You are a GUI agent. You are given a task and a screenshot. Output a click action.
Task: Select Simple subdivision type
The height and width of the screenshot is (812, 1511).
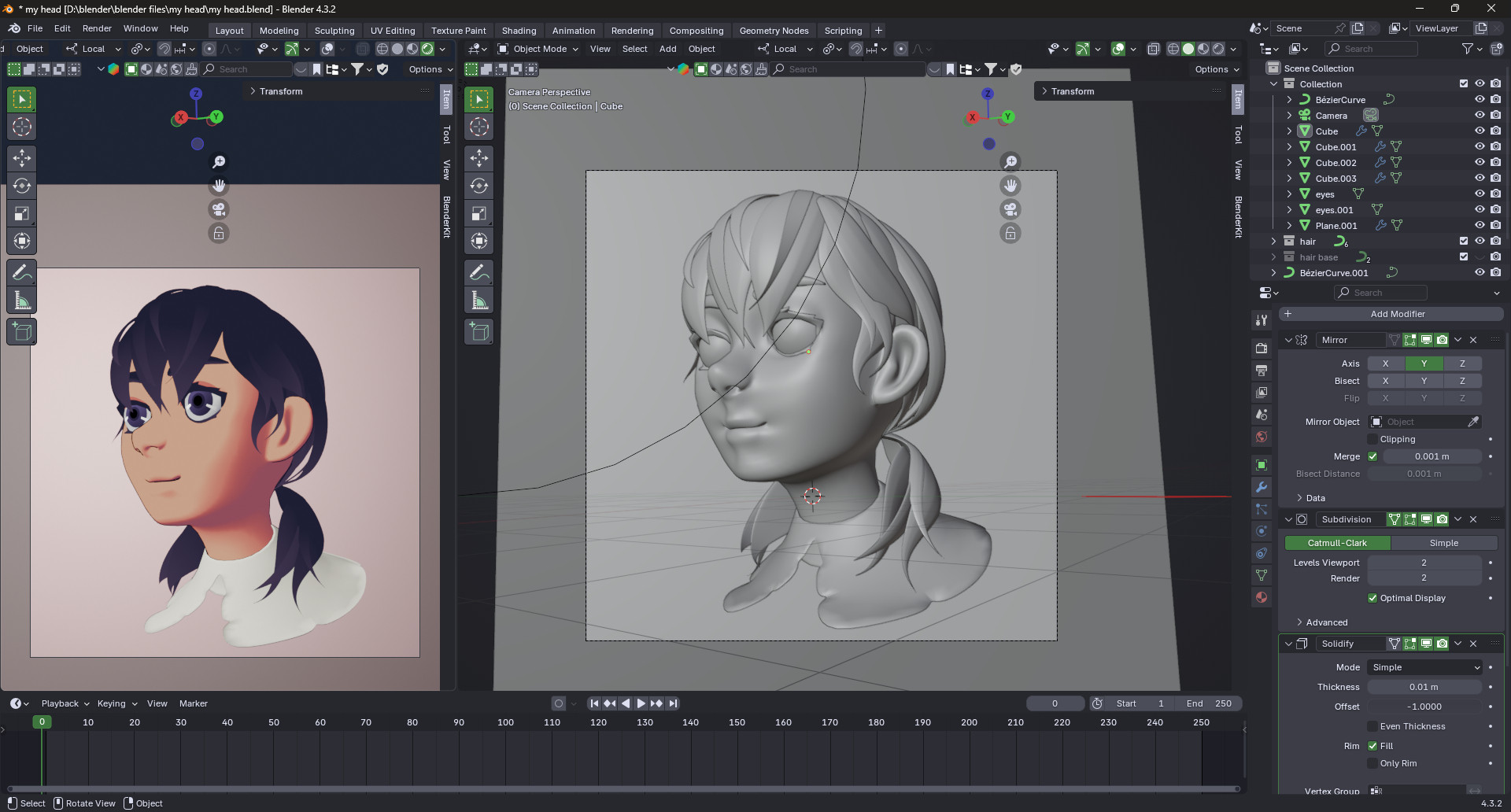[1444, 543]
